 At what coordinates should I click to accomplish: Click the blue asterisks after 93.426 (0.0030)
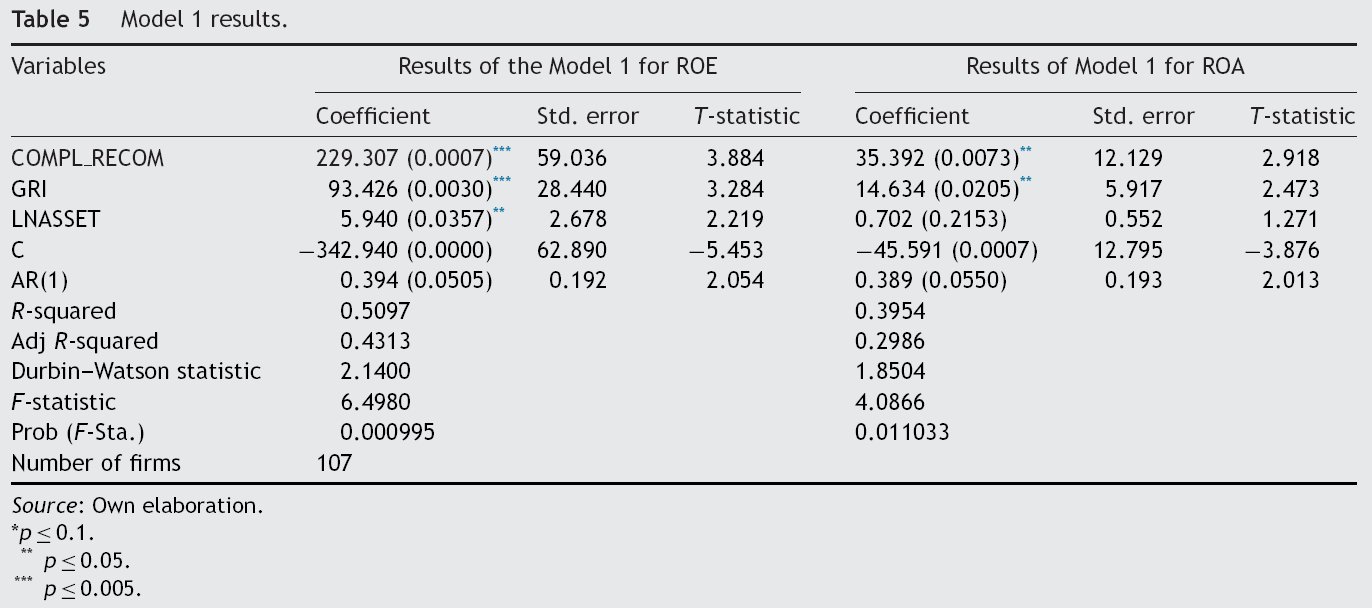point(502,182)
